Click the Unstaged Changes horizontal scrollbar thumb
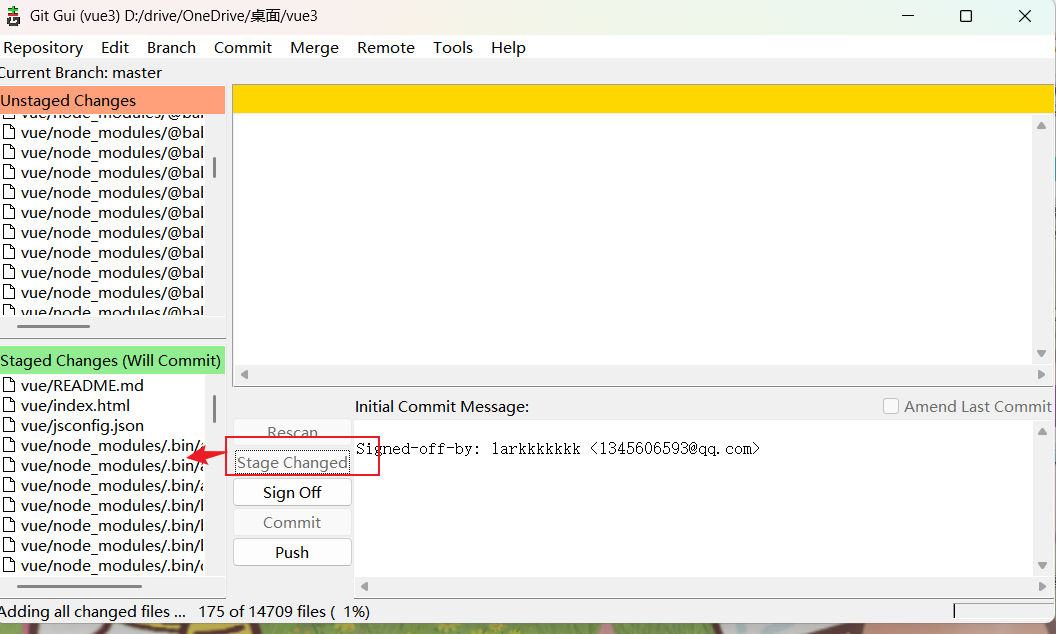The width and height of the screenshot is (1056, 634). pyautogui.click(x=53, y=326)
